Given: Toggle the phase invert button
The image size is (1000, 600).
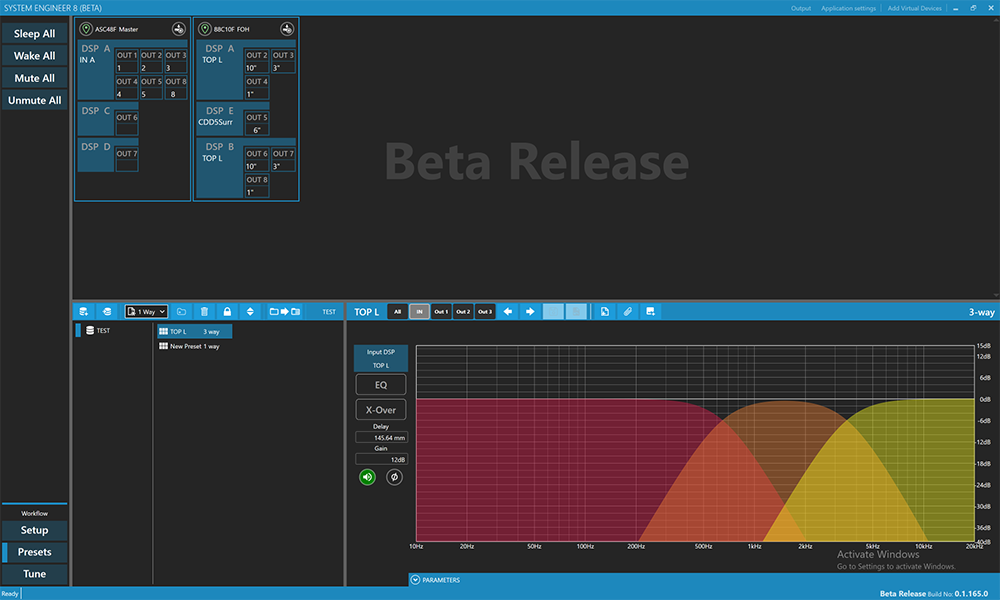Looking at the screenshot, I should (394, 477).
